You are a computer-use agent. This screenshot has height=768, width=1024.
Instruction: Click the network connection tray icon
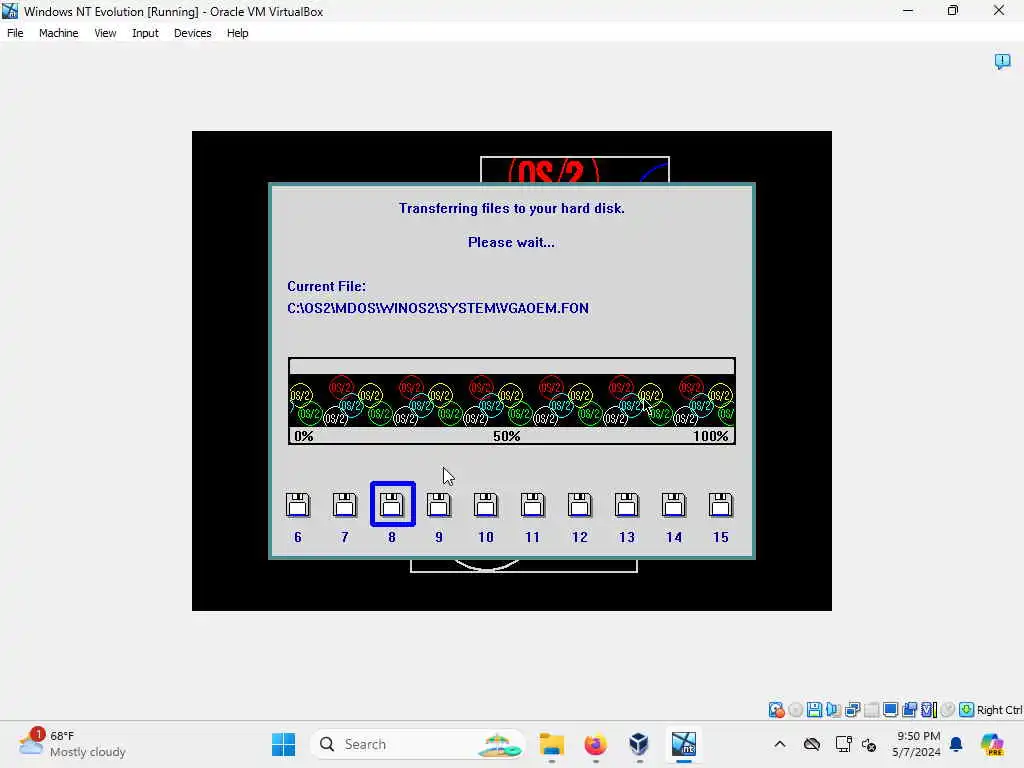point(843,744)
